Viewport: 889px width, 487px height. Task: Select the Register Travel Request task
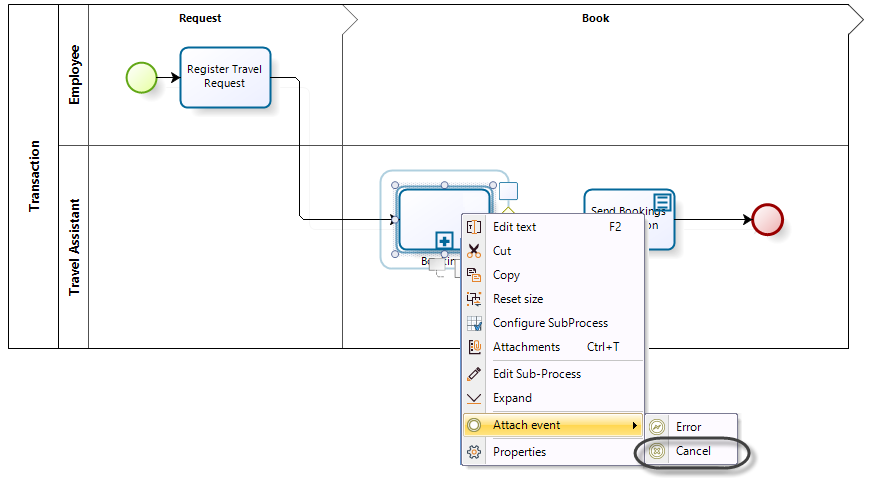225,77
